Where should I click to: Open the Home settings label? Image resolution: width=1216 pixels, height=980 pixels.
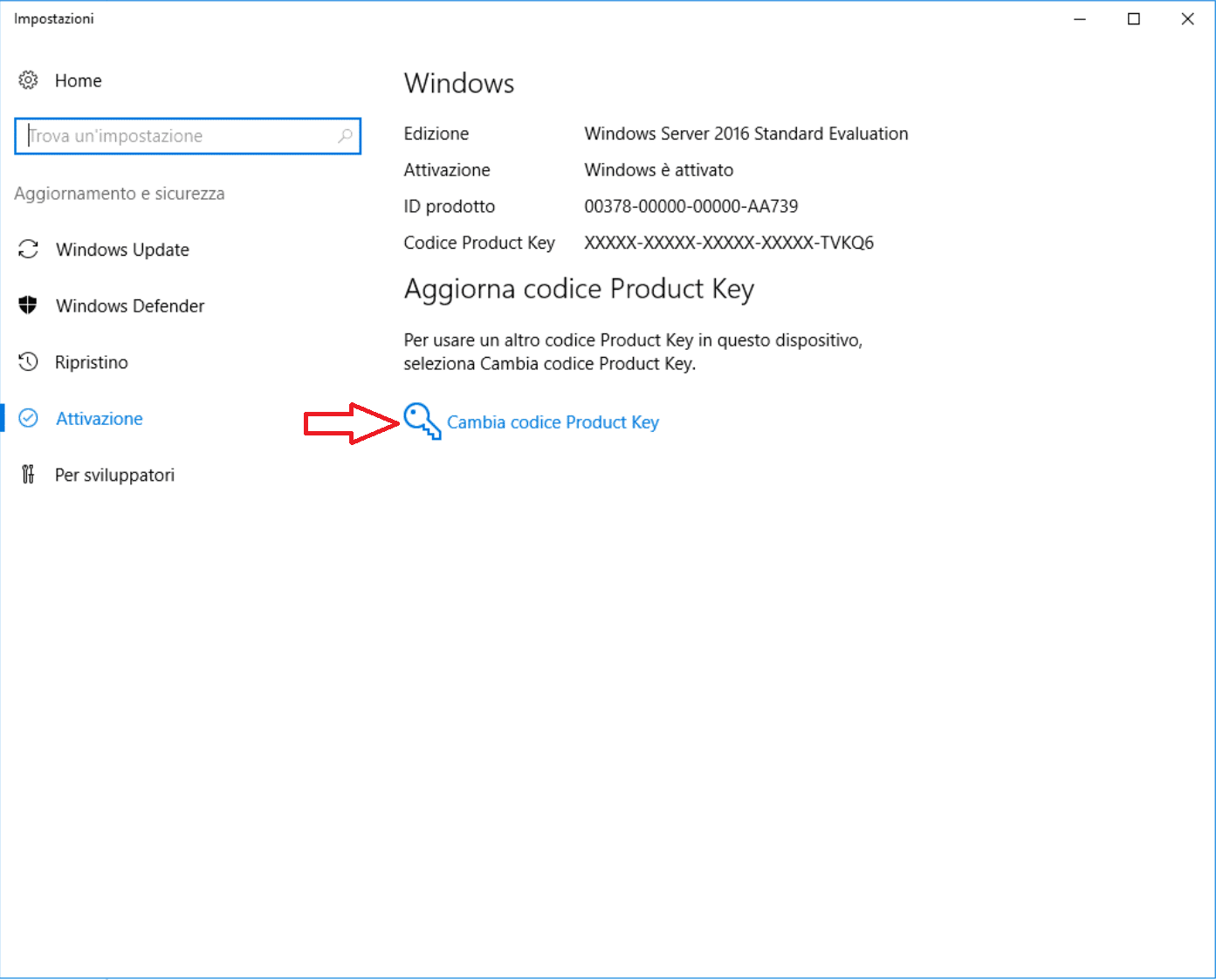79,80
